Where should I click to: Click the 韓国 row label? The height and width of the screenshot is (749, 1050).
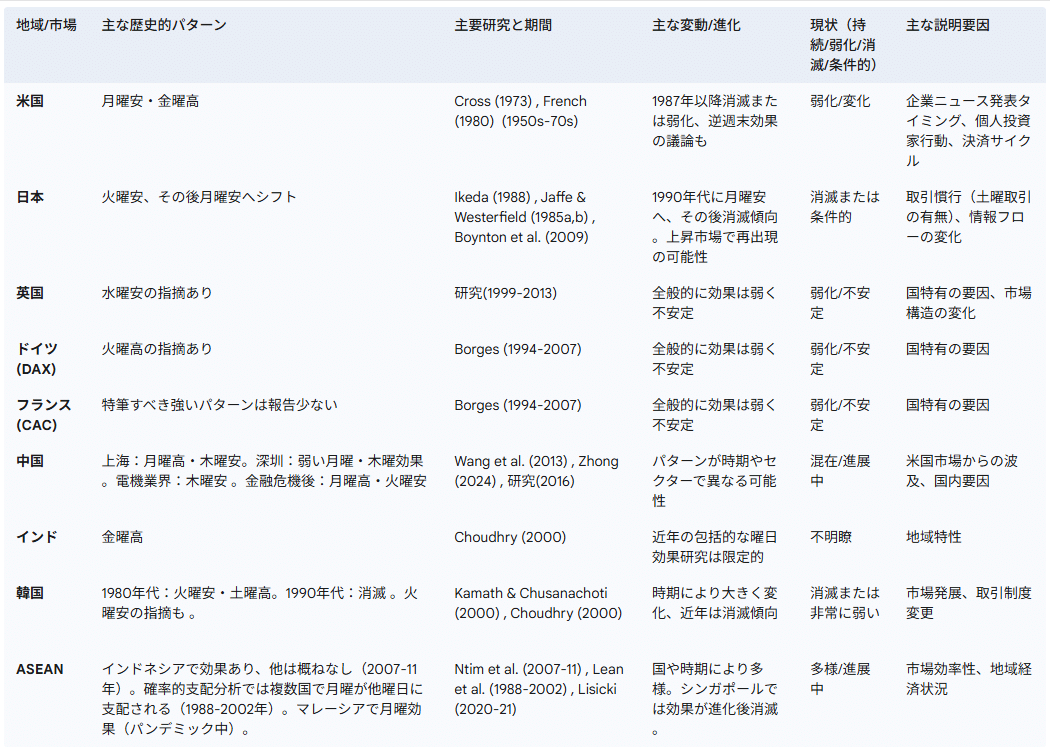pos(29,593)
